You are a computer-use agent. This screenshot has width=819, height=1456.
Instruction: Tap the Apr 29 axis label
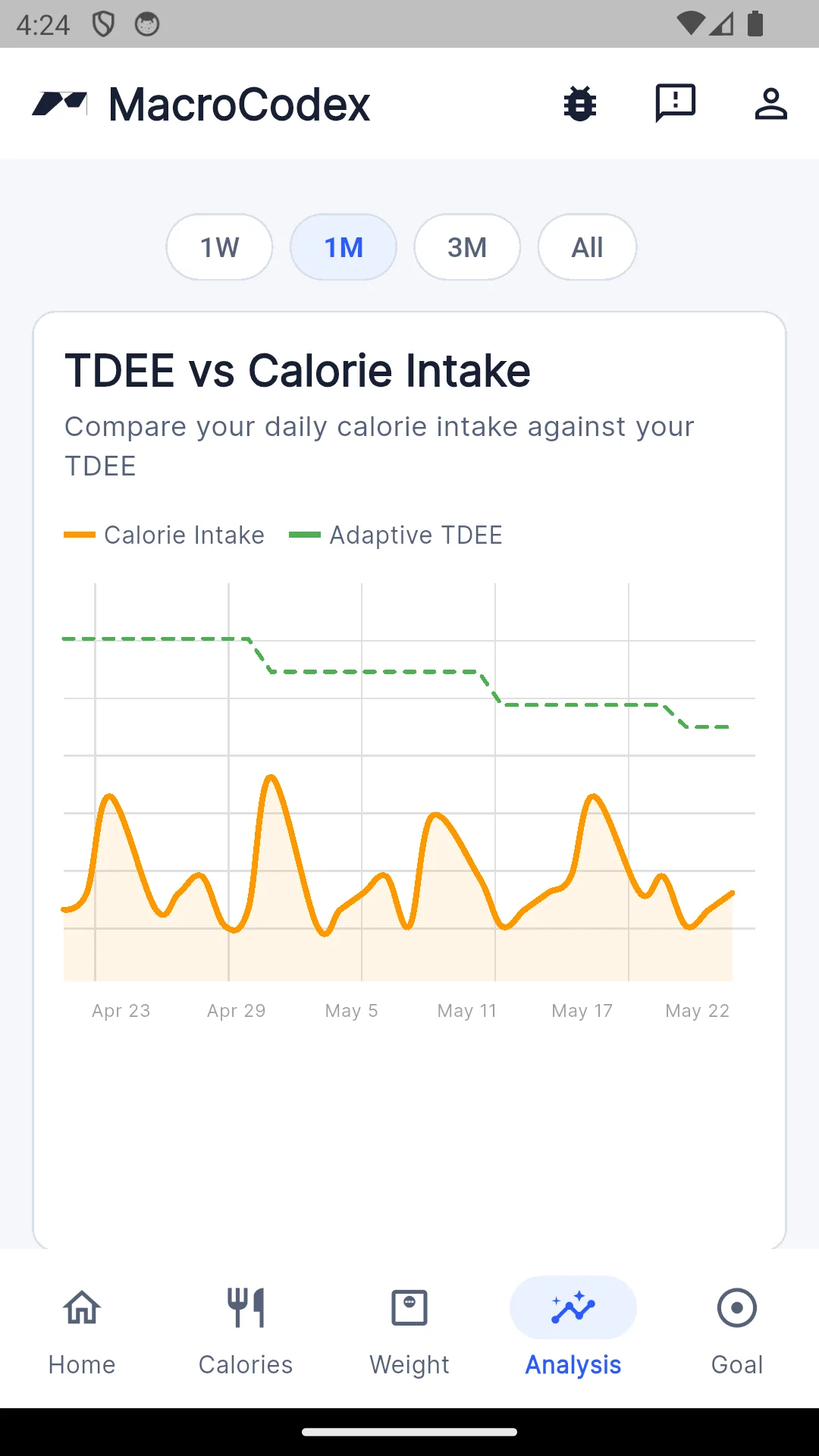coord(237,1011)
